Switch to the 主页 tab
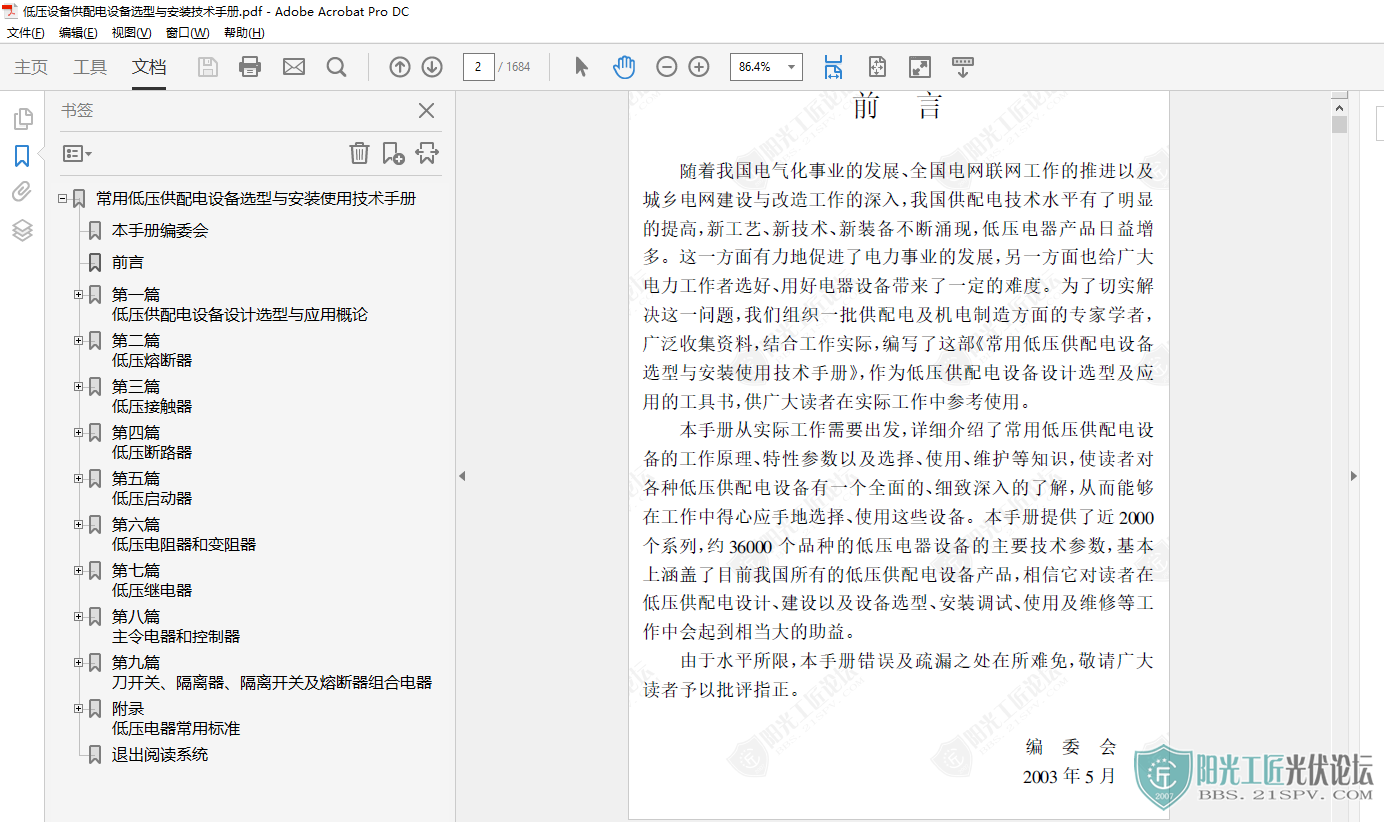 pos(31,67)
